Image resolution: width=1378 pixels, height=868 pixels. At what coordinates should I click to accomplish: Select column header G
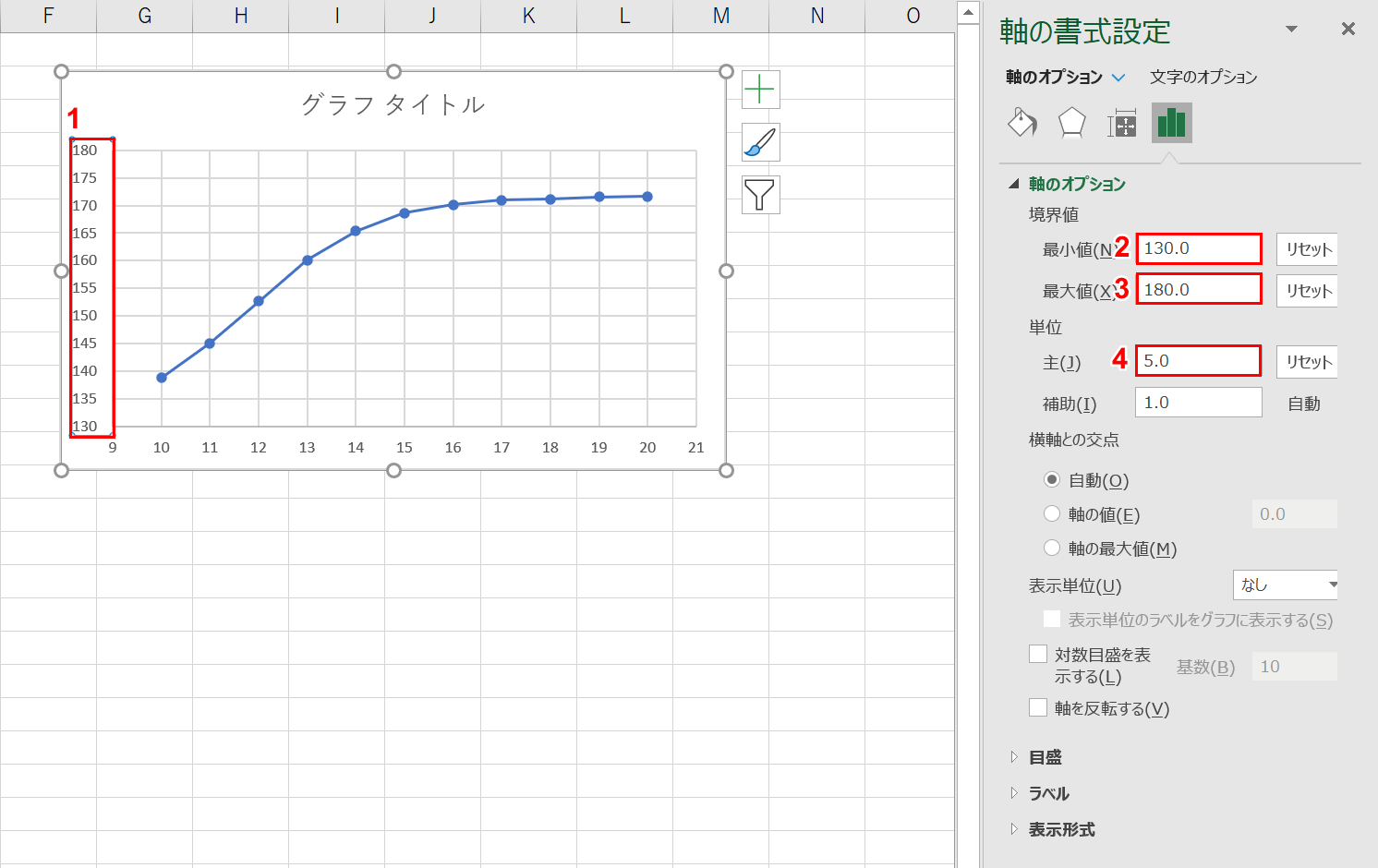145,16
